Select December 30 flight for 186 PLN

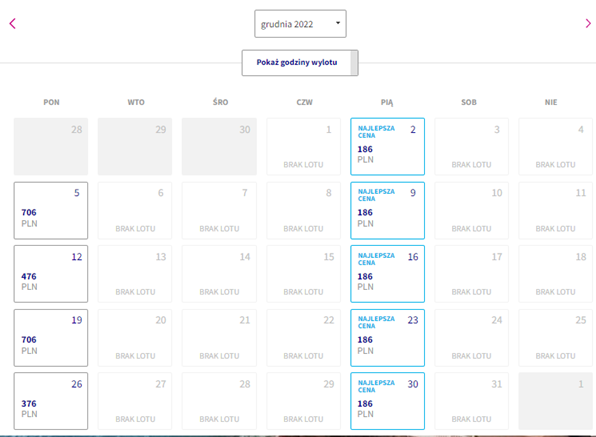tap(387, 401)
